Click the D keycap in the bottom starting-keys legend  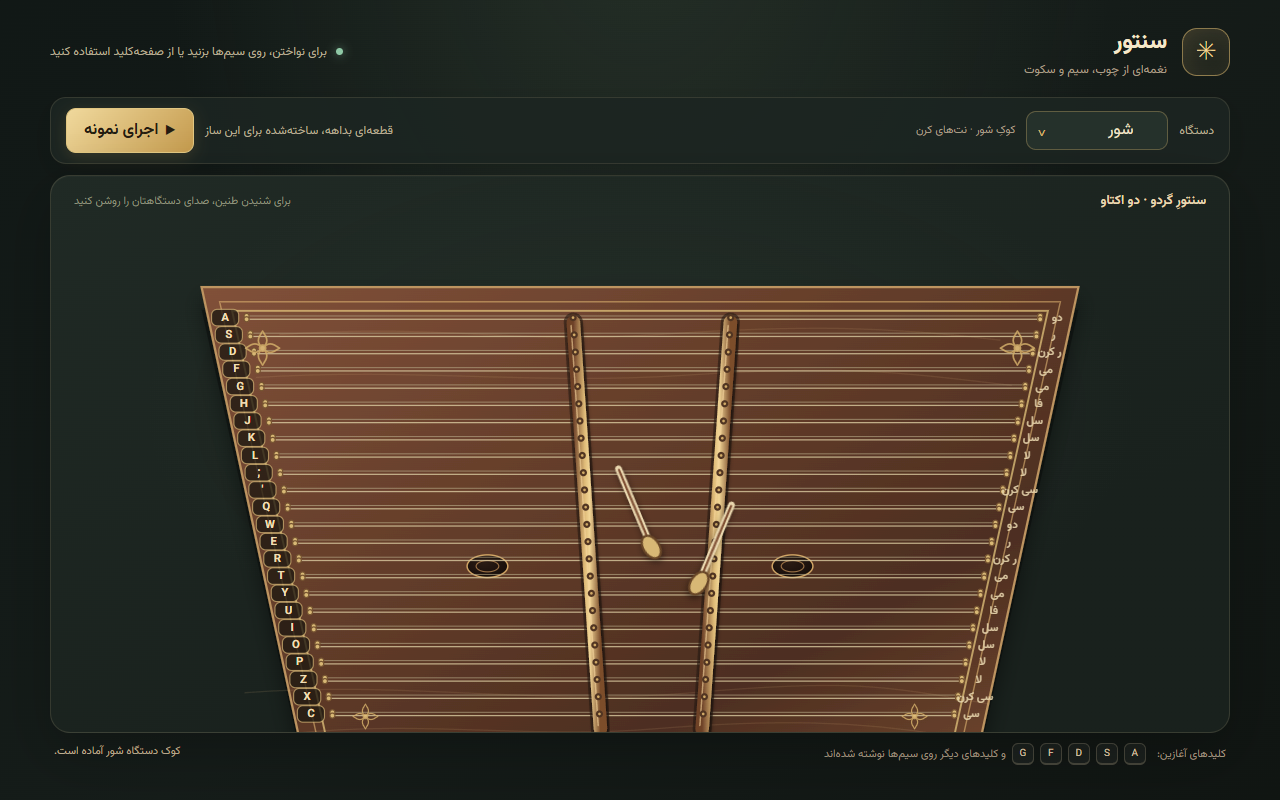[1079, 753]
